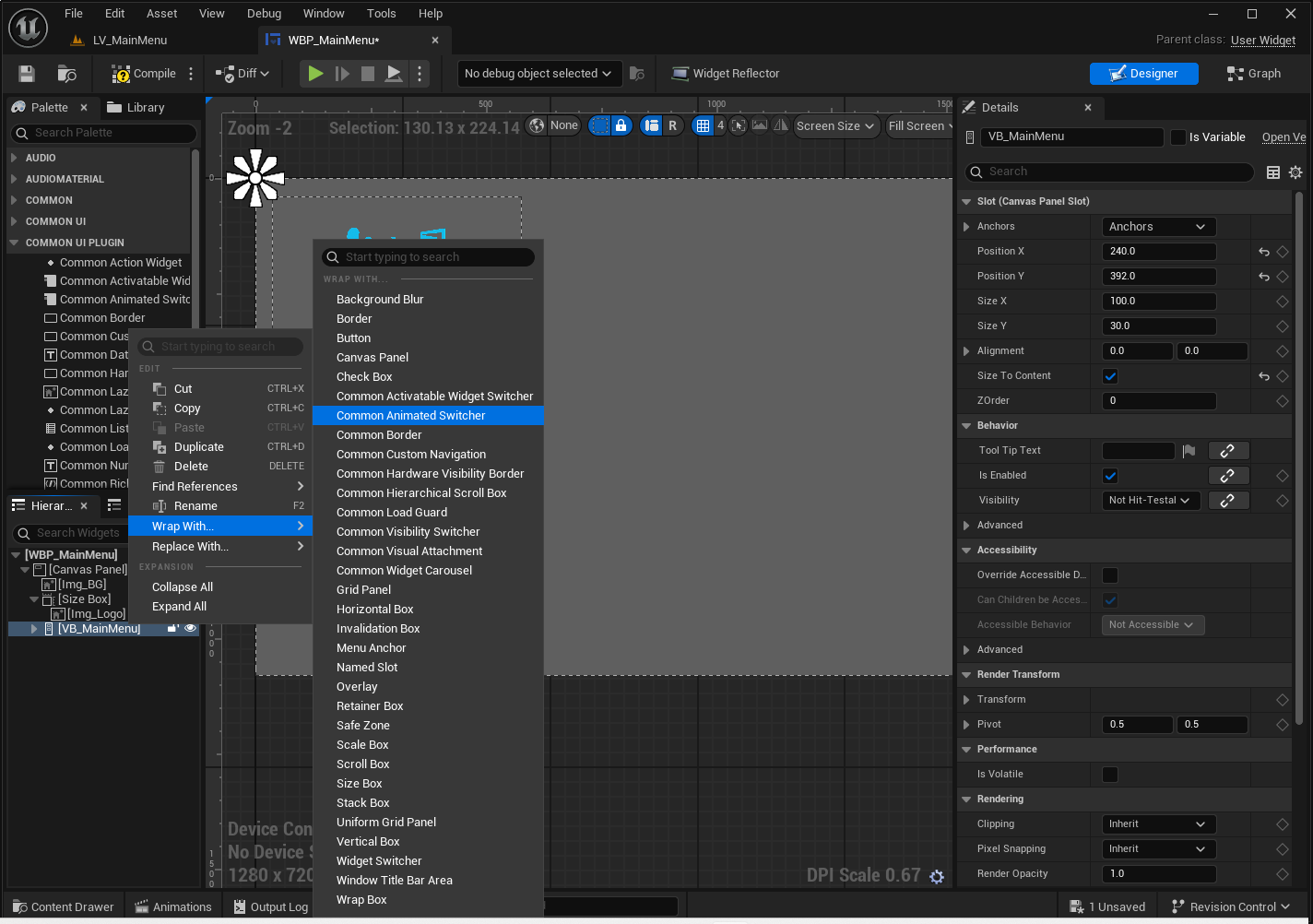Wrap with Common Animated Switcher

click(428, 416)
